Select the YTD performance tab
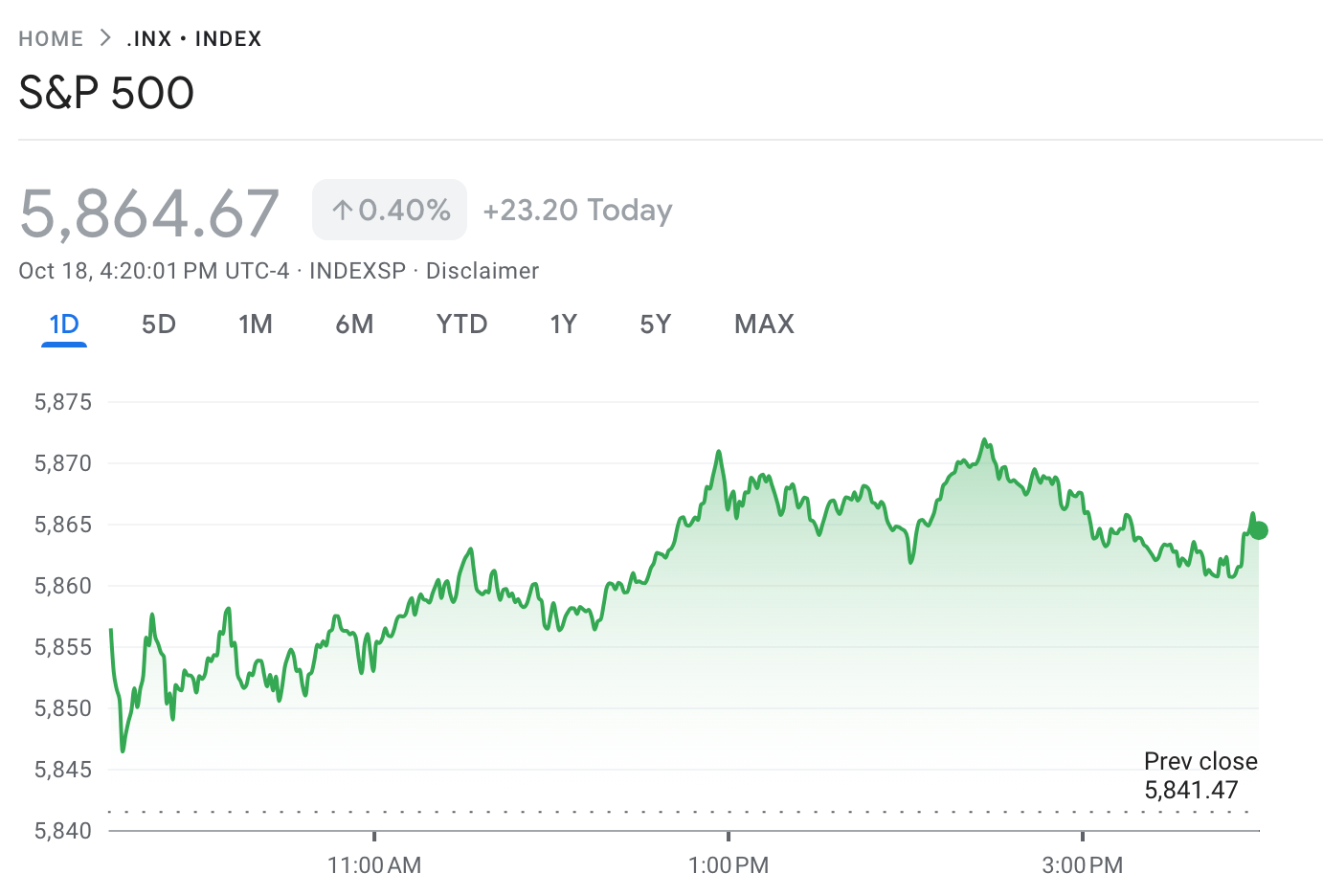 click(461, 325)
